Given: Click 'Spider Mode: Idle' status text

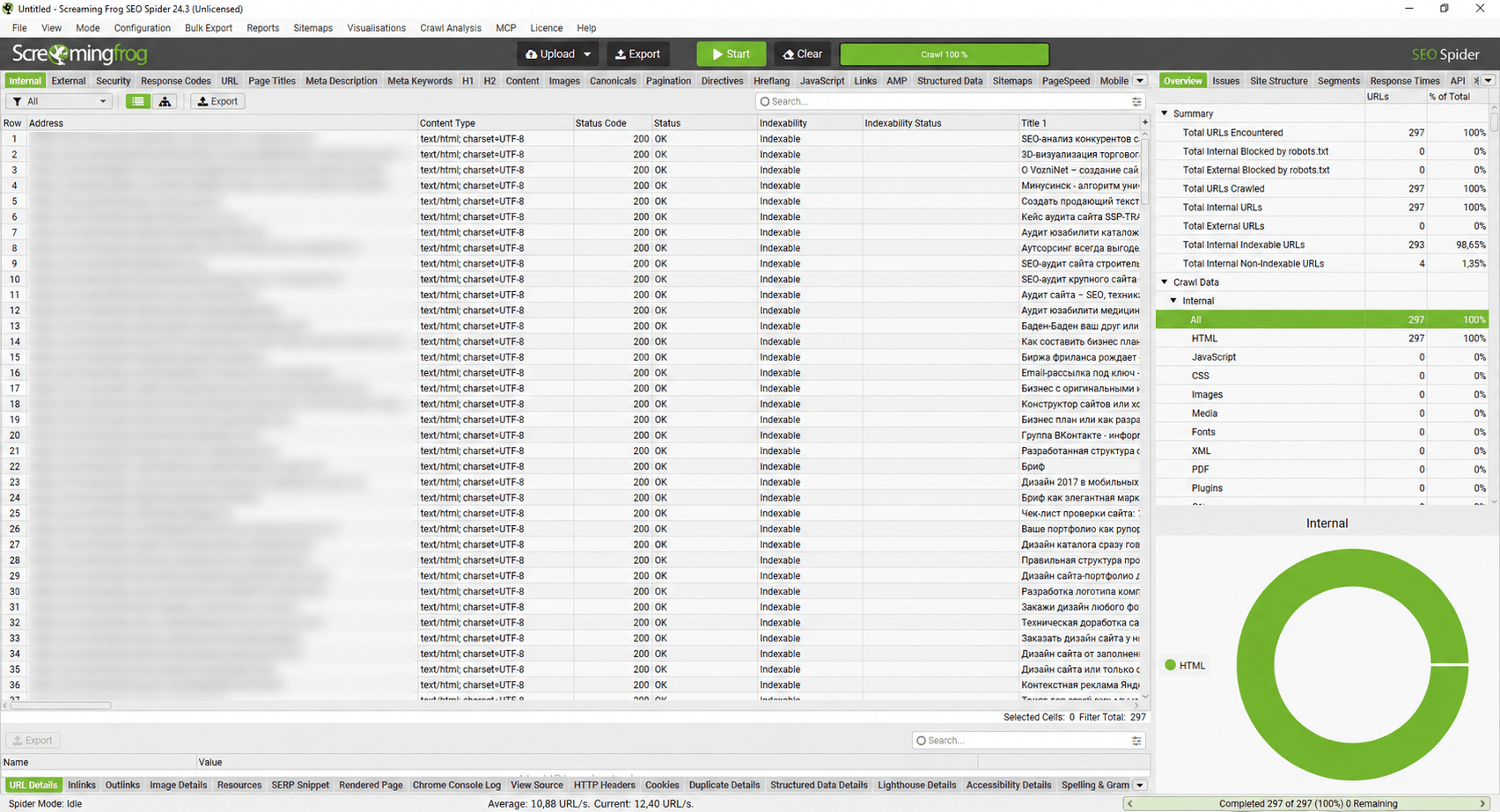Looking at the screenshot, I should click(x=45, y=803).
